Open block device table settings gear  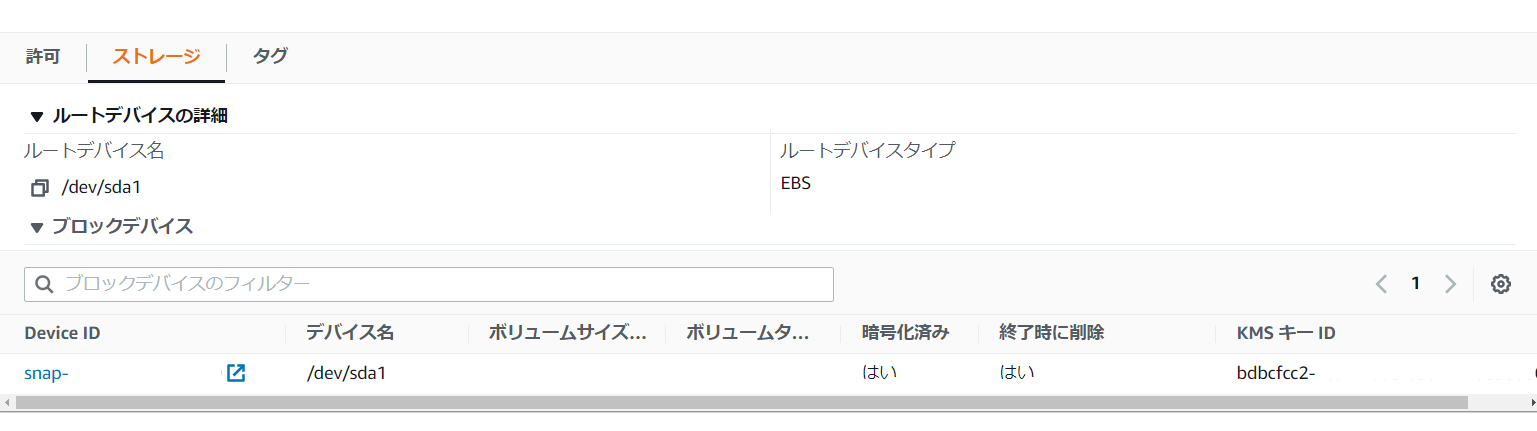(1500, 284)
